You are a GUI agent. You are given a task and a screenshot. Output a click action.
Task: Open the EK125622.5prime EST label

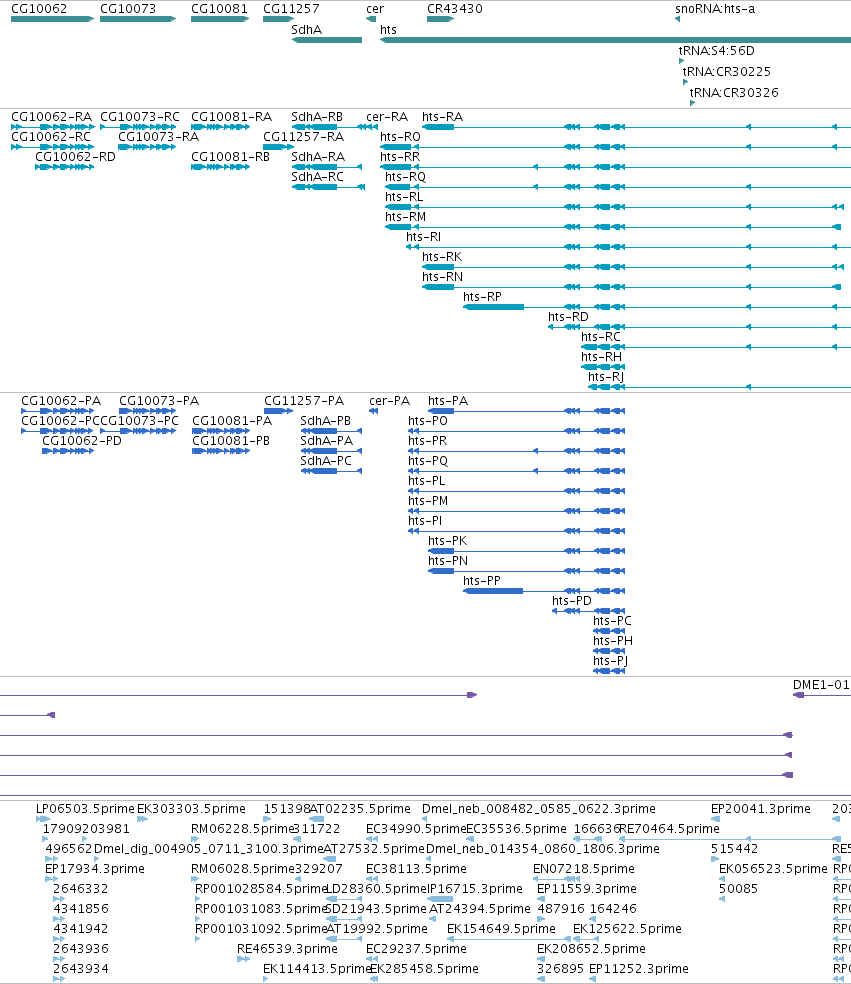coord(628,929)
